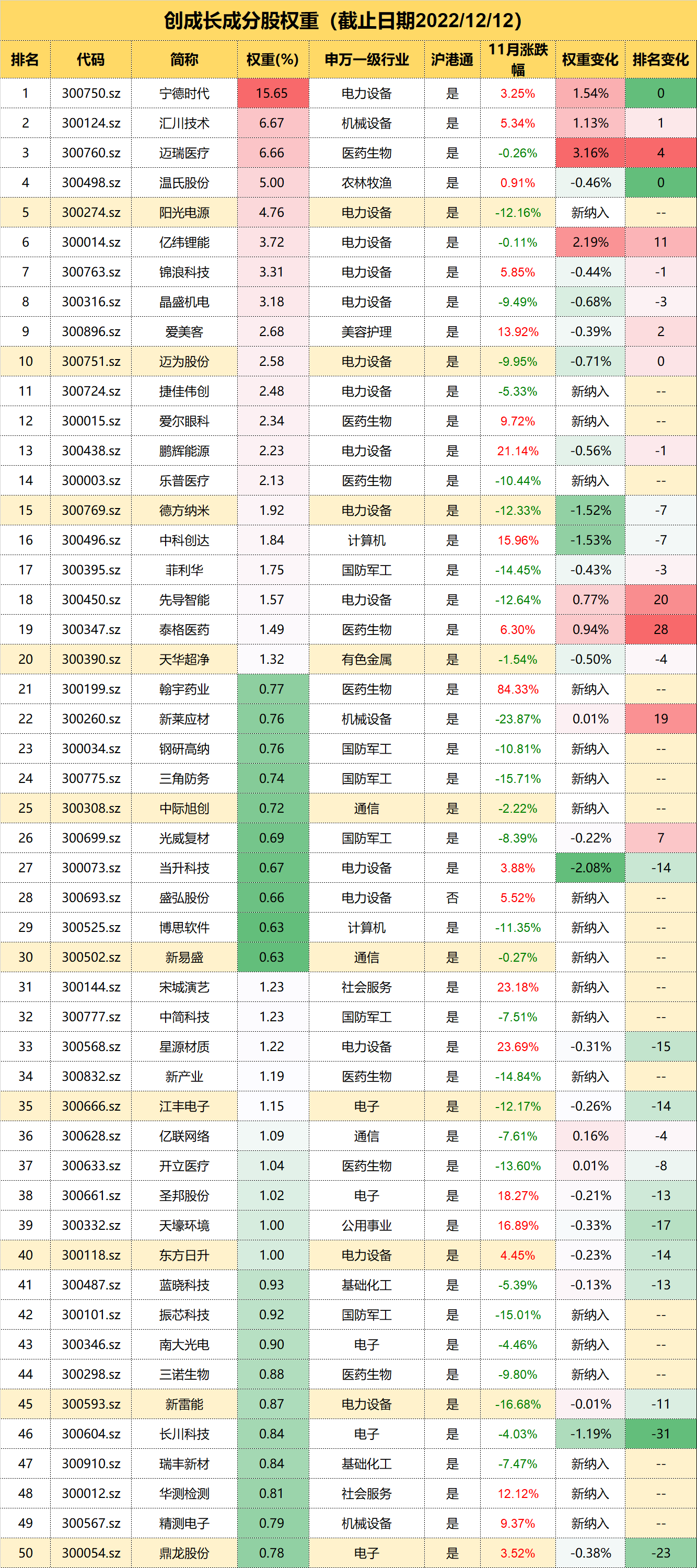697x1568 pixels.
Task: Select the 天华超净 cell
Action: [x=184, y=659]
